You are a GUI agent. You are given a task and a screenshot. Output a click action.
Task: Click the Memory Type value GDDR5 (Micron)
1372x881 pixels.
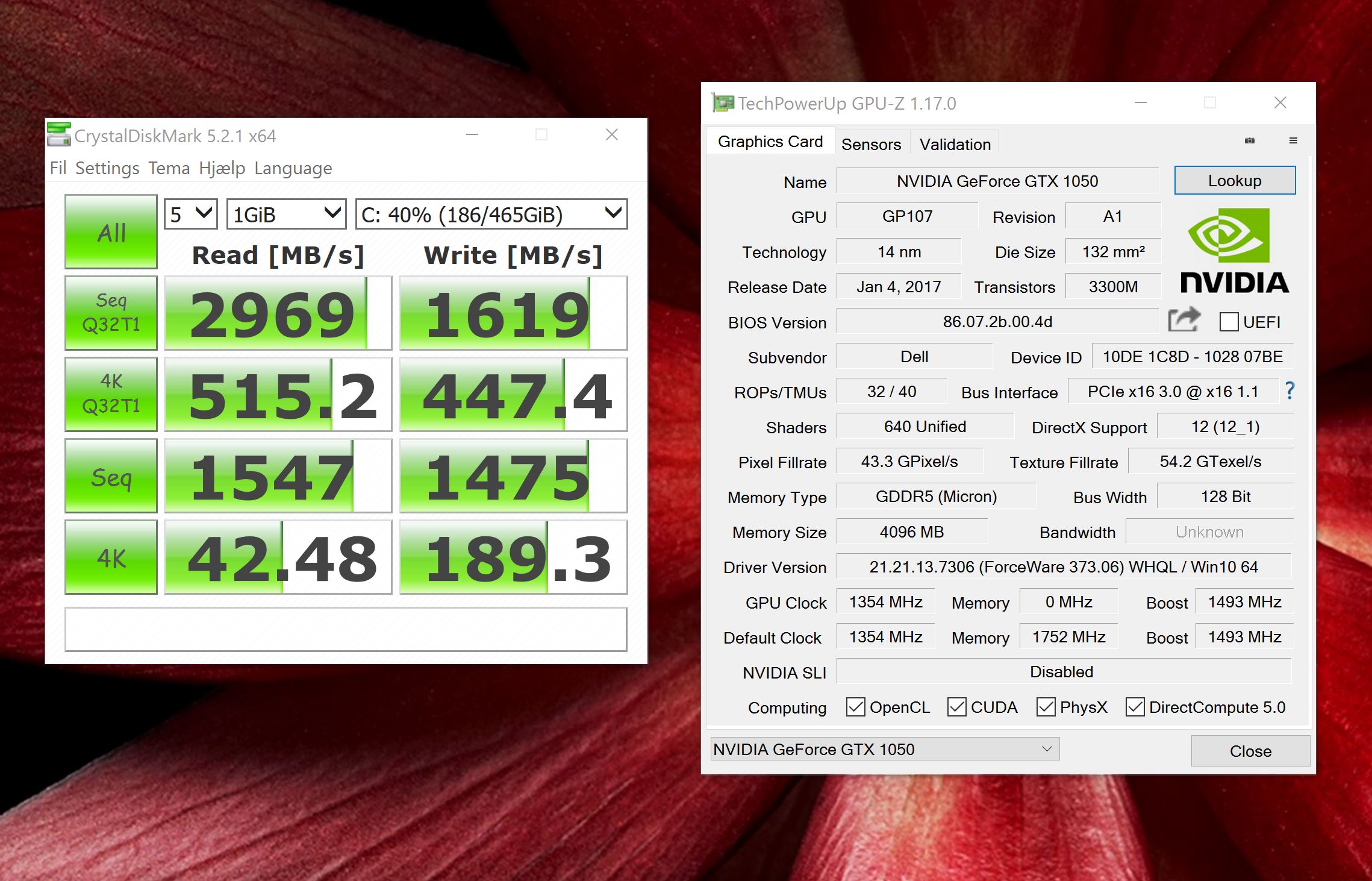pos(936,496)
